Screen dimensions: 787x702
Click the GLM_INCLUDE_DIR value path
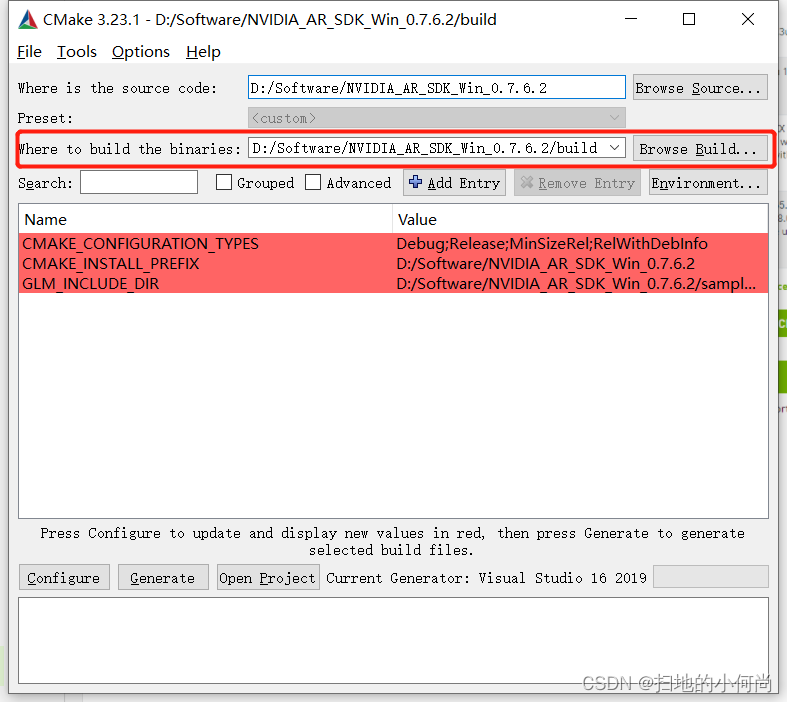(x=576, y=284)
